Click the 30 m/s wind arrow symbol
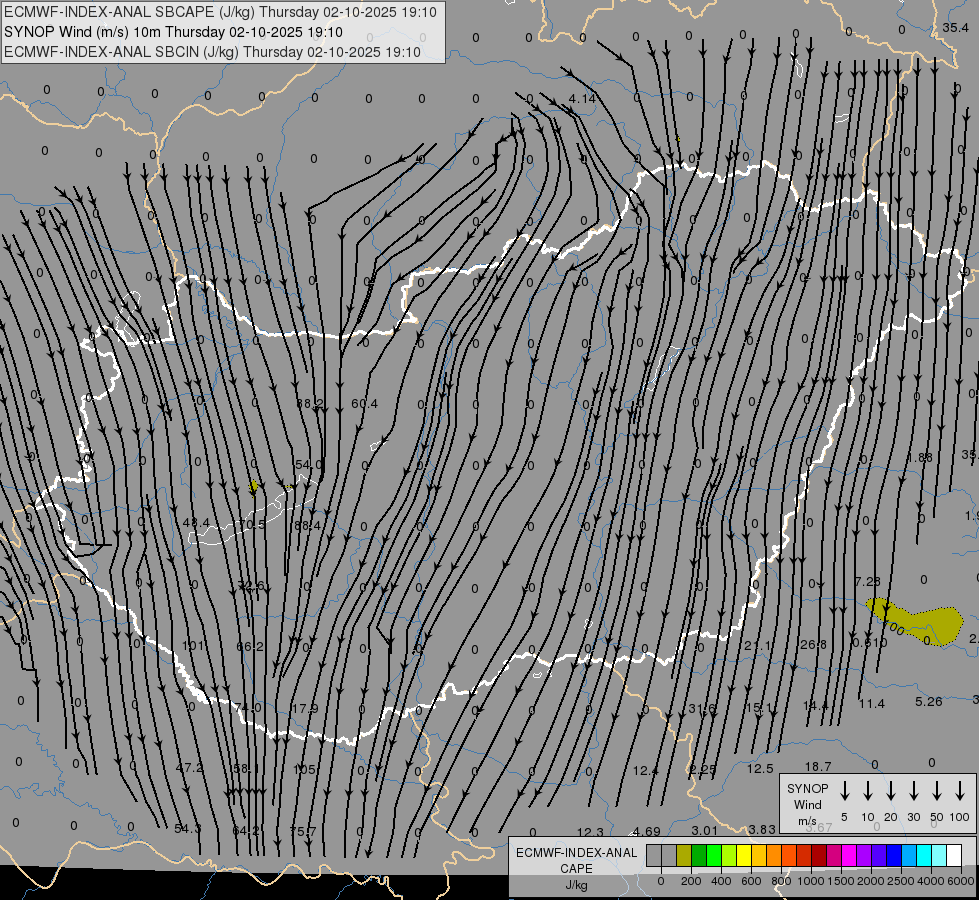The width and height of the screenshot is (979, 900). (x=914, y=791)
